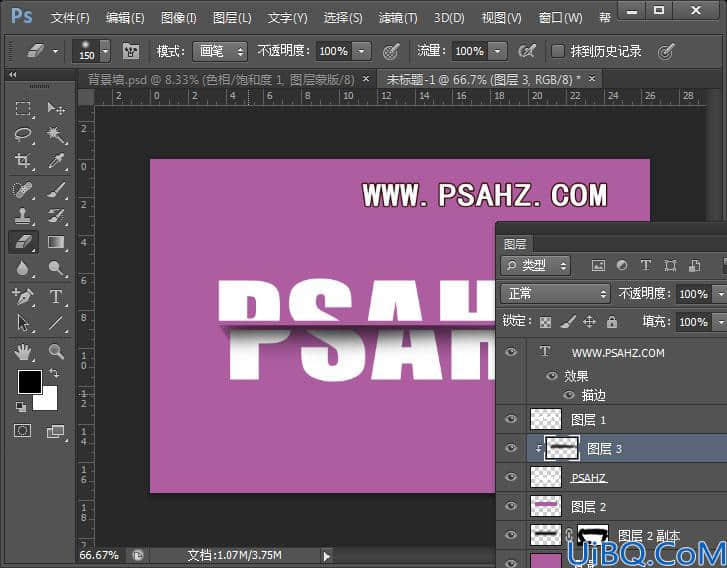727x568 pixels.
Task: Open the layer 不透明度 arrow in layers panel
Action: click(720, 294)
